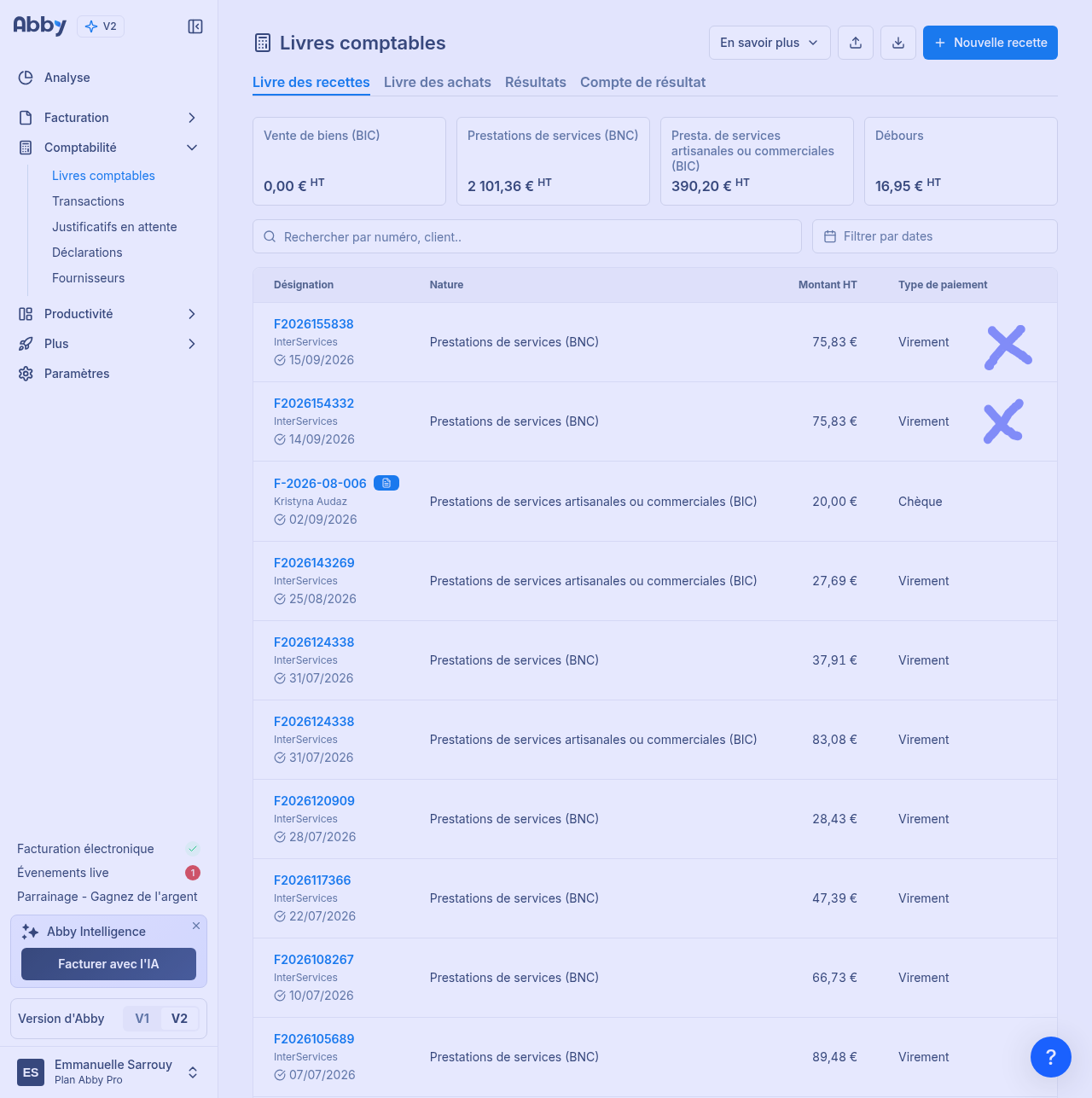Expand the Facturation menu chevron

tap(192, 118)
